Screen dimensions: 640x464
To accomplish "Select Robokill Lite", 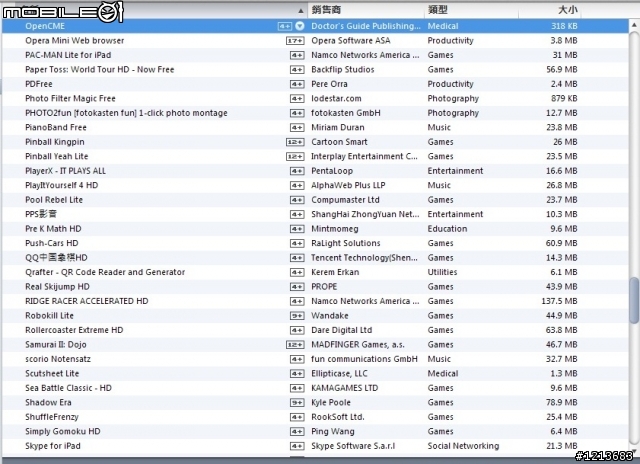I will click(x=315, y=316).
